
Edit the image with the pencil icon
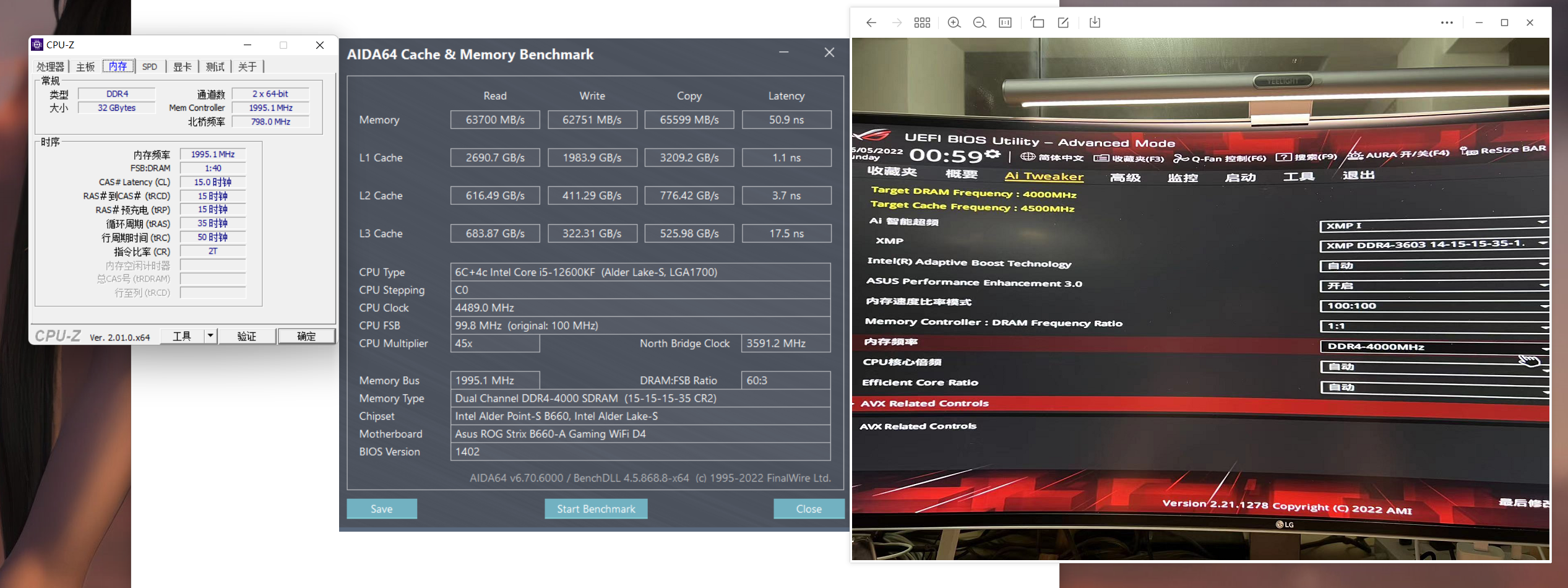tap(1063, 23)
